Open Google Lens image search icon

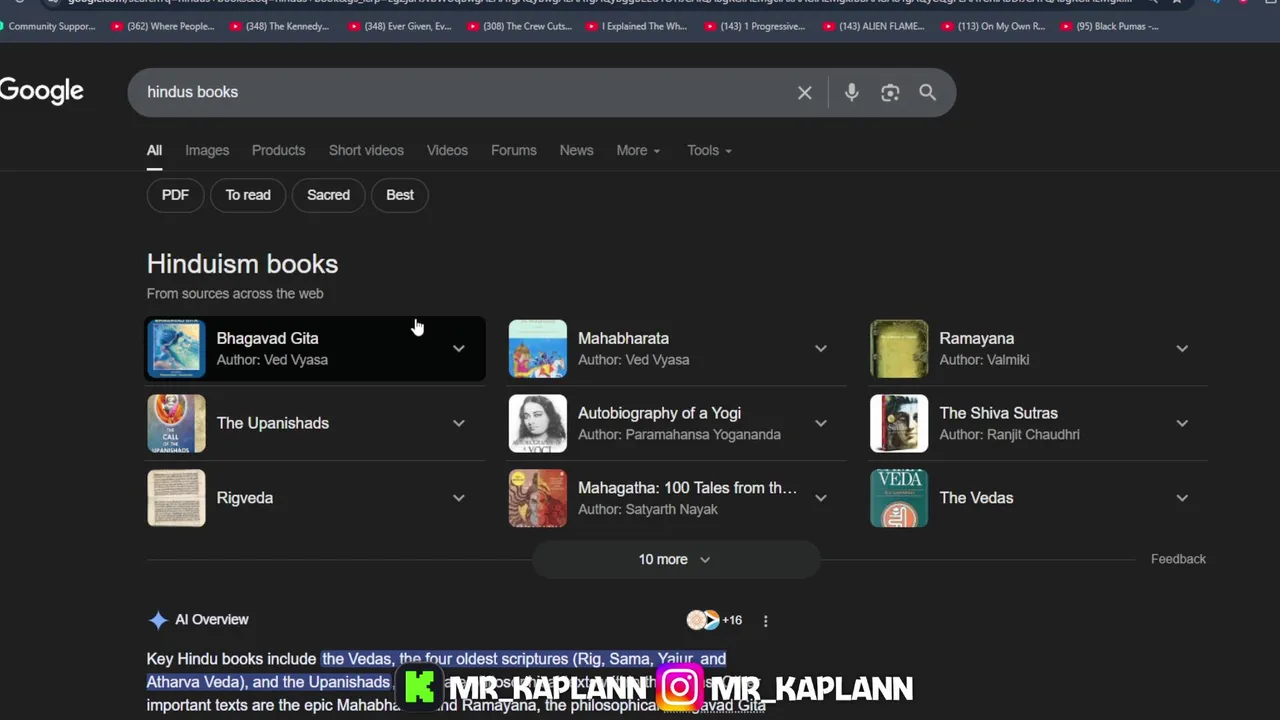(890, 92)
